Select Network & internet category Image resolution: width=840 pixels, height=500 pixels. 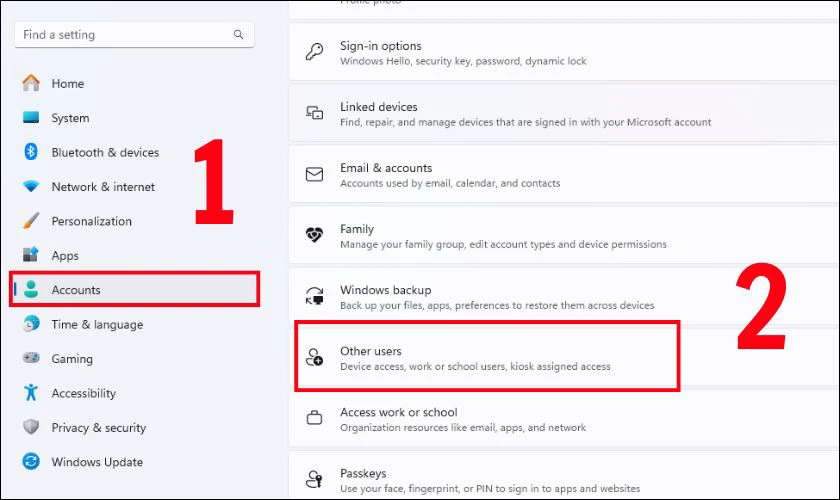tap(134, 186)
